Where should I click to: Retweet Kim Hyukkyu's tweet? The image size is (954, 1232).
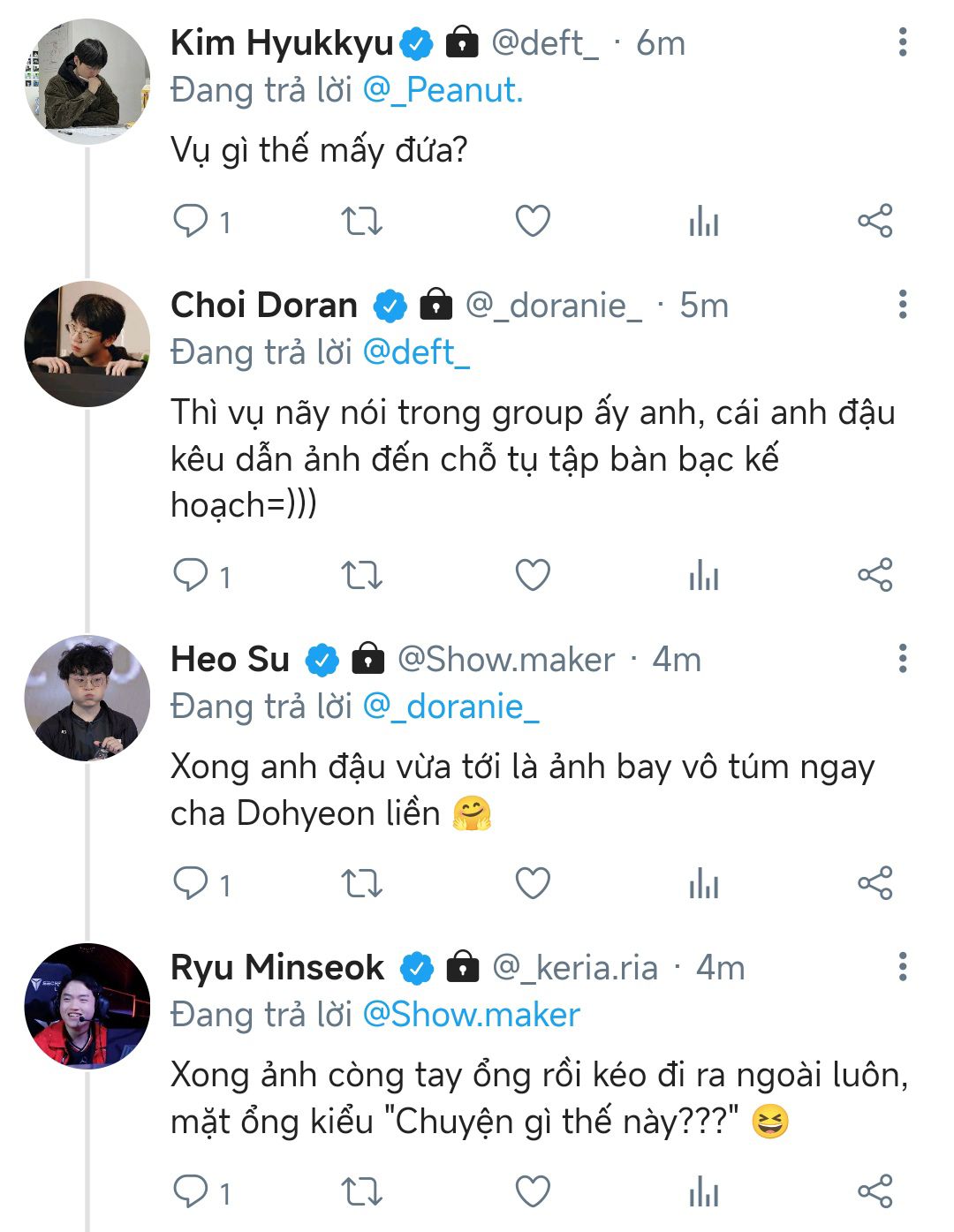click(362, 221)
